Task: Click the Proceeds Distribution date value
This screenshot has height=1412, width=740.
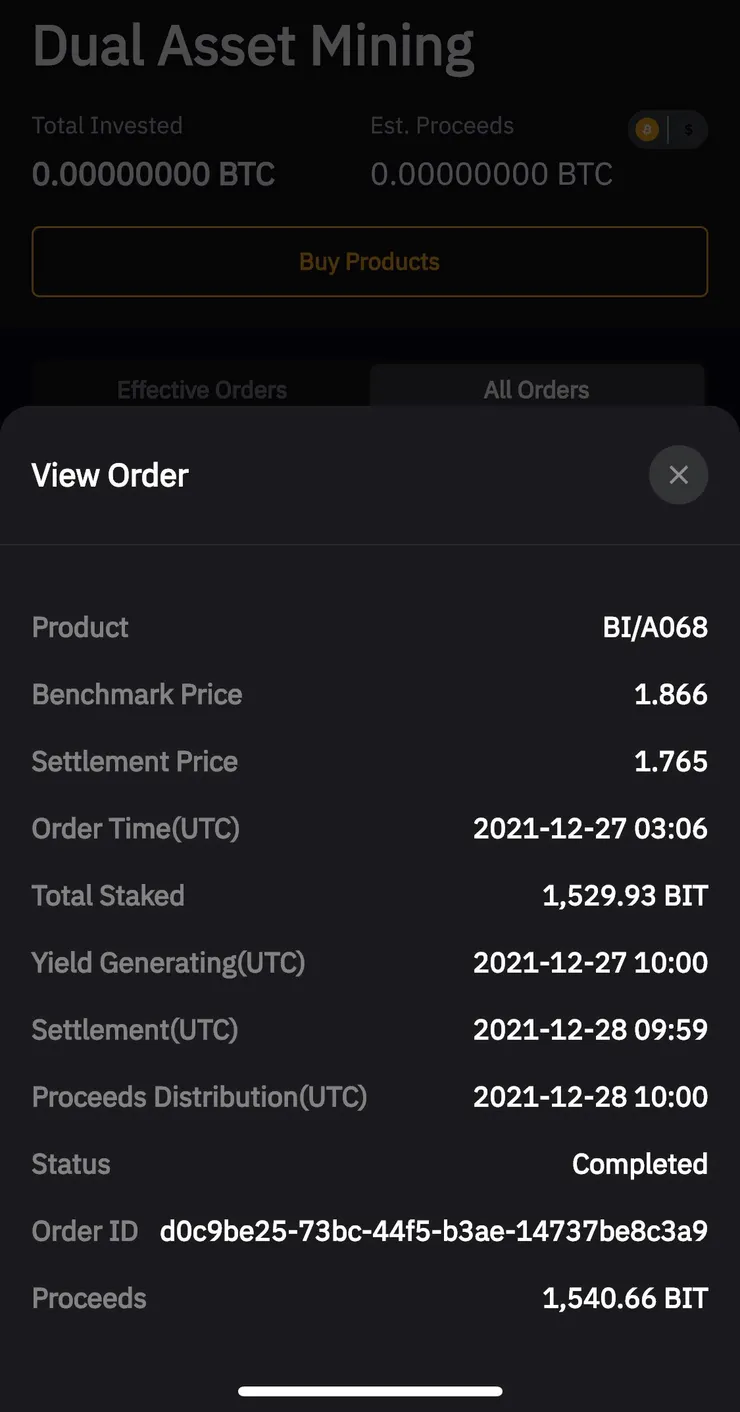Action: (x=590, y=1097)
